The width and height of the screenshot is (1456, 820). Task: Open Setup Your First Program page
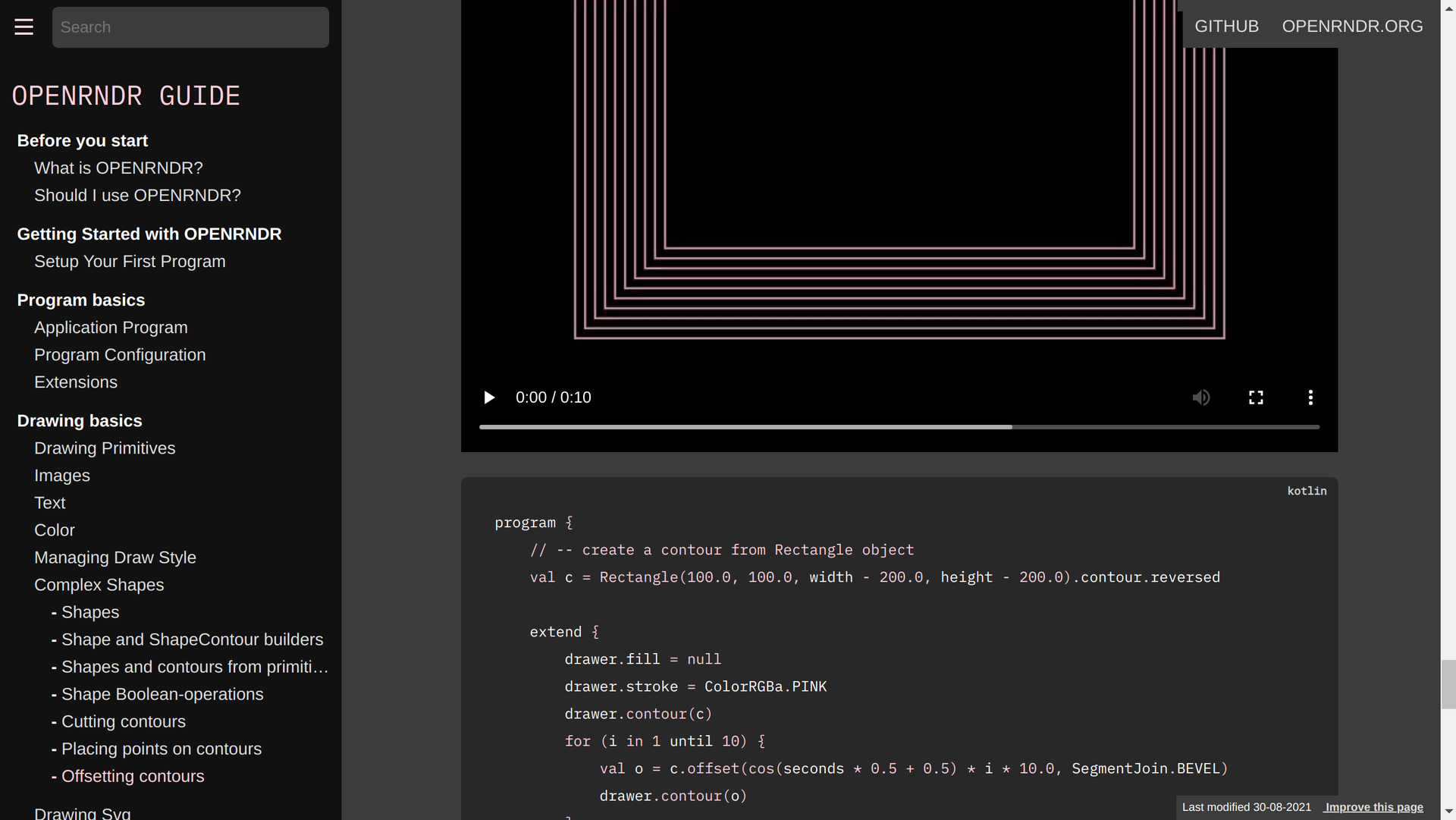click(x=130, y=261)
